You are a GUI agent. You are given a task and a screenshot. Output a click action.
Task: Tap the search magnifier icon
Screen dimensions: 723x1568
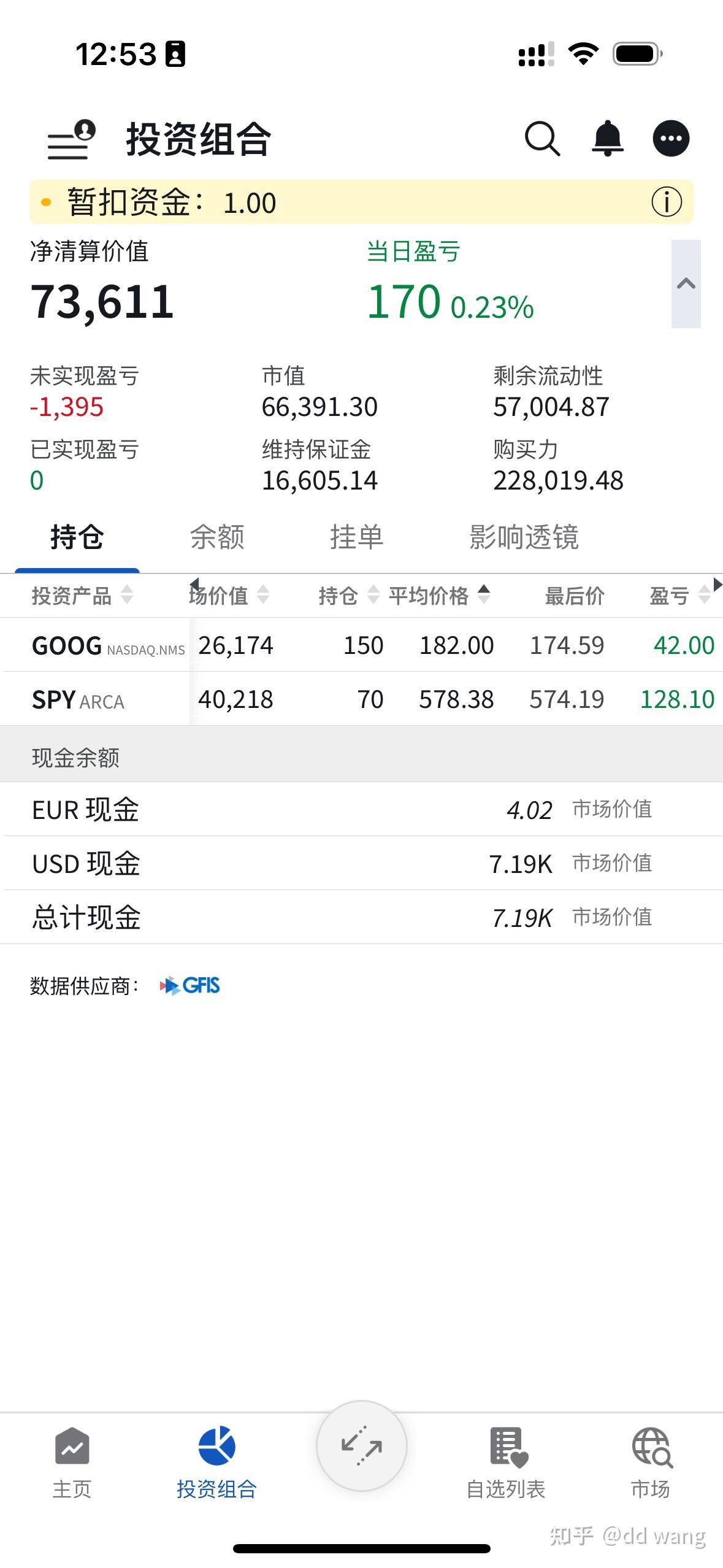[x=542, y=139]
